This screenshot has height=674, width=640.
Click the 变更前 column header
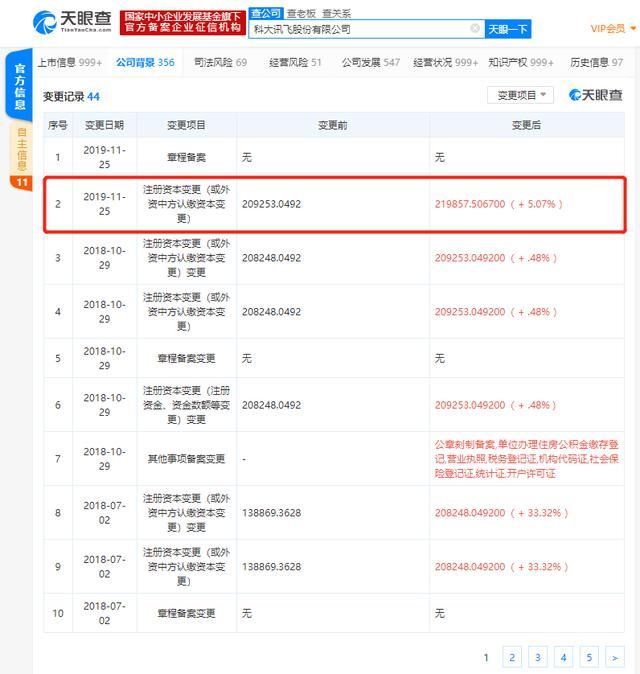point(333,125)
